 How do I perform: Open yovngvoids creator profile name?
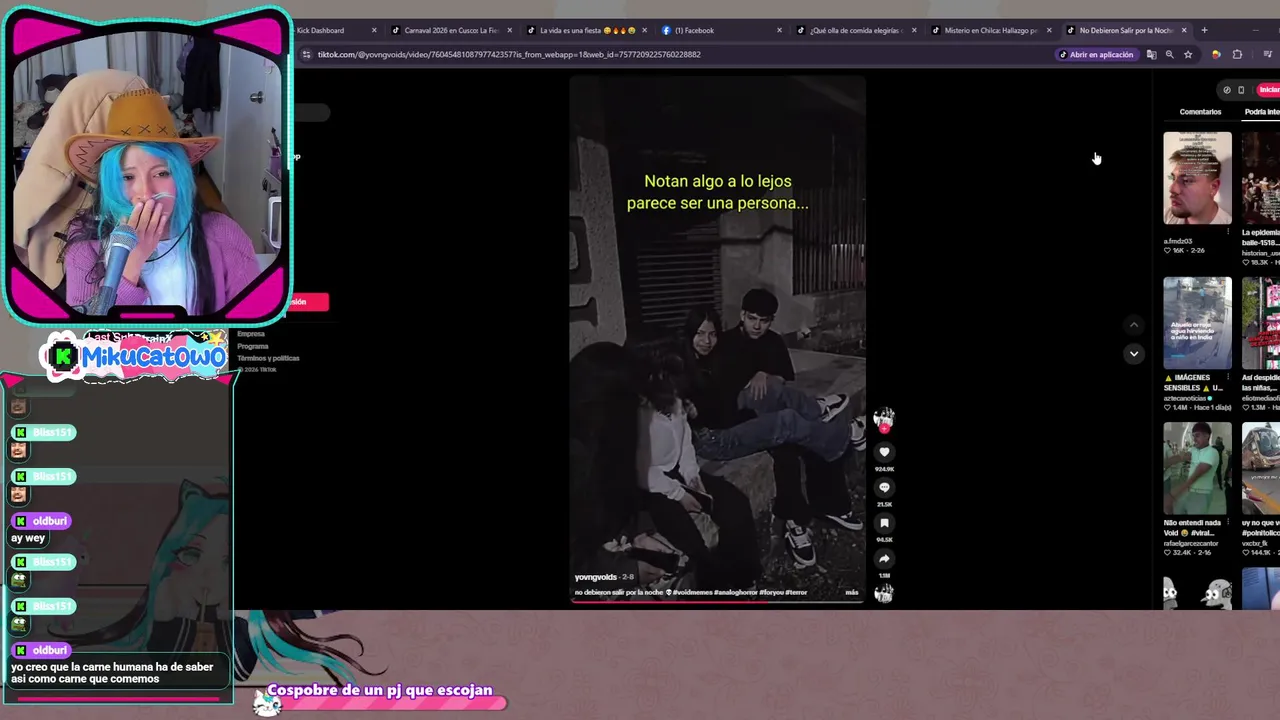596,577
